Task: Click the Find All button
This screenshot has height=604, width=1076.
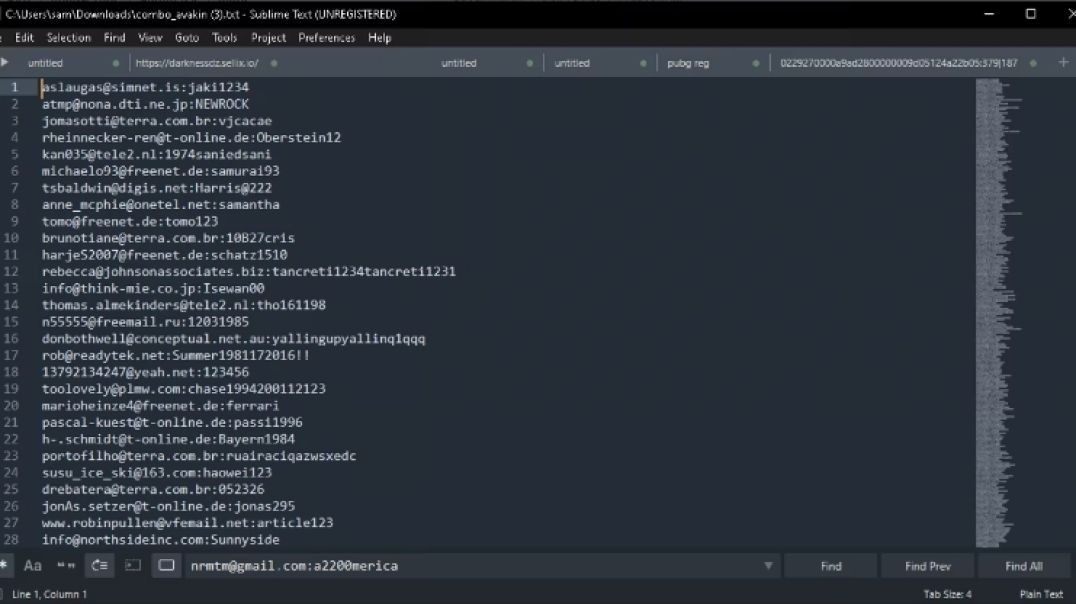Action: tap(1024, 566)
